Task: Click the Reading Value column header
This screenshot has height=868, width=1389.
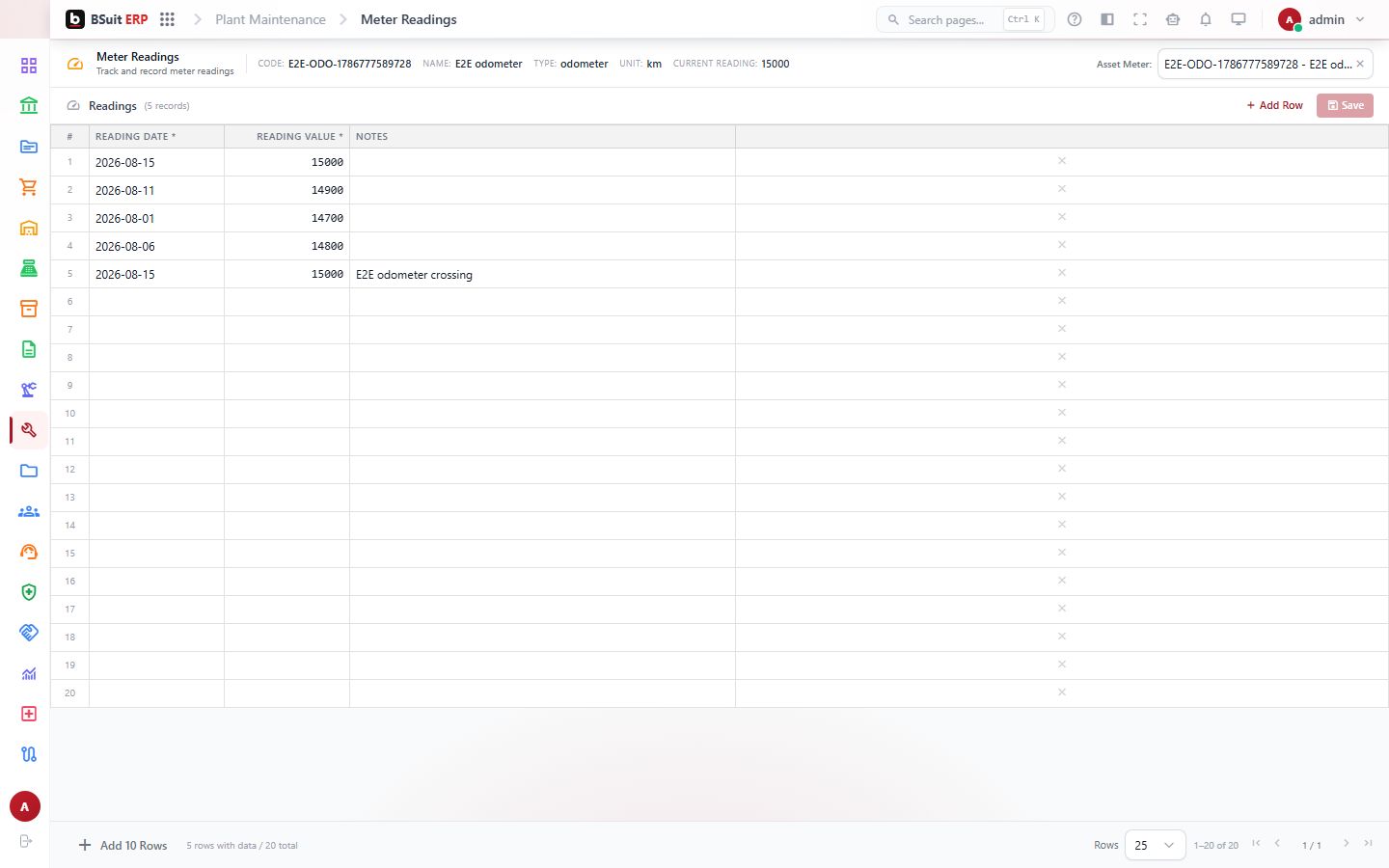Action: tap(286, 136)
